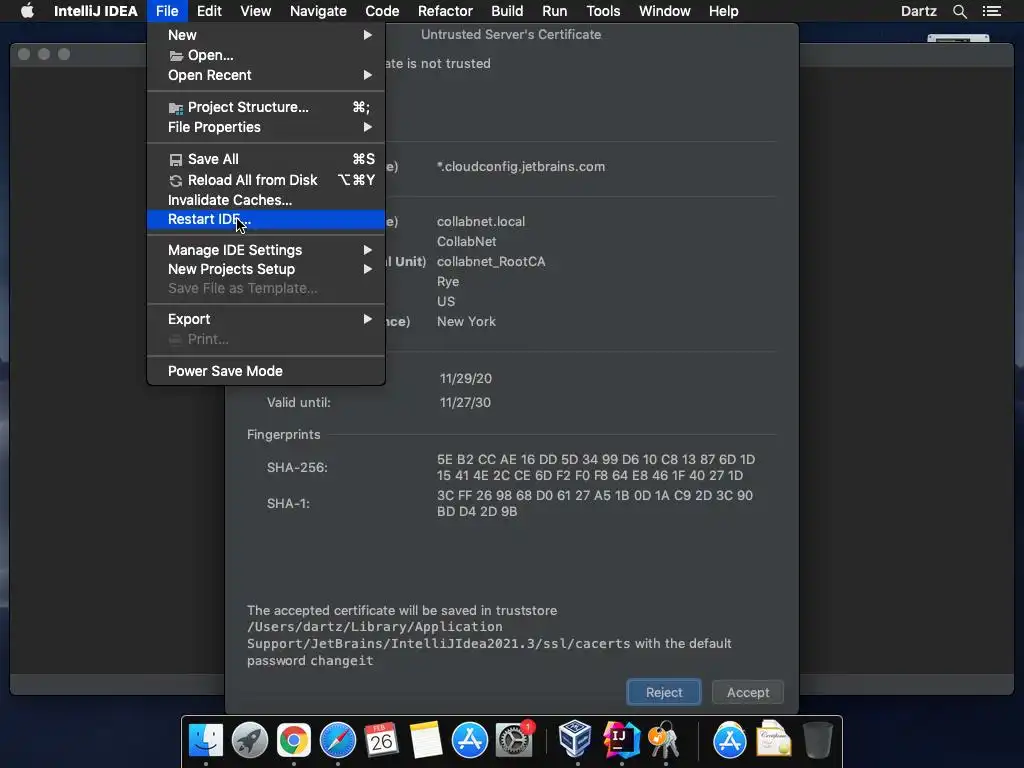Click the New York state value
This screenshot has width=1024, height=768.
pyautogui.click(x=466, y=321)
